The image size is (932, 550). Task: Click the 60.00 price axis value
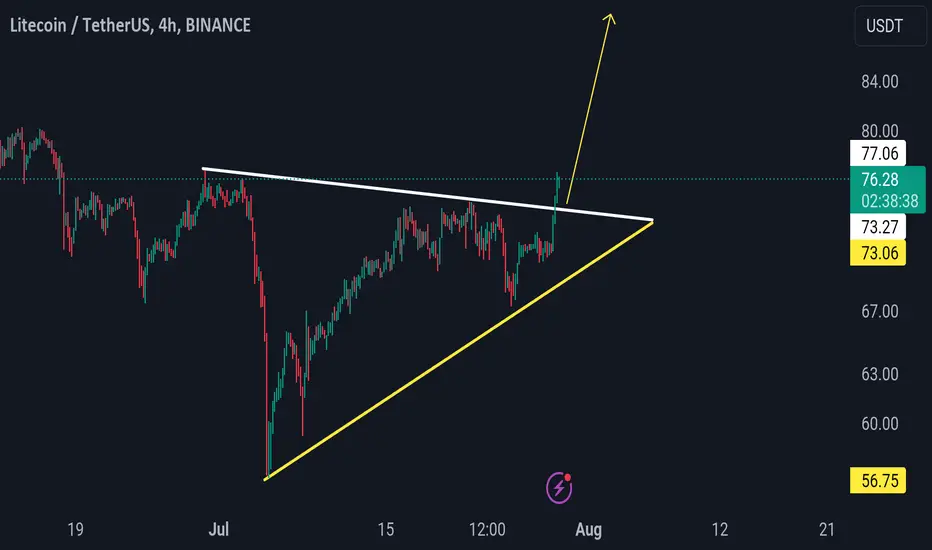pos(880,423)
